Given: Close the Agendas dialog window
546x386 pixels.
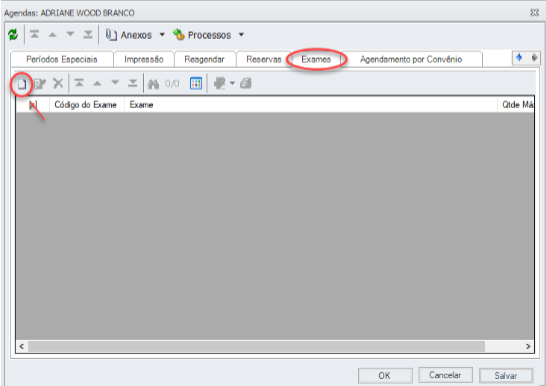Looking at the screenshot, I should (x=535, y=13).
